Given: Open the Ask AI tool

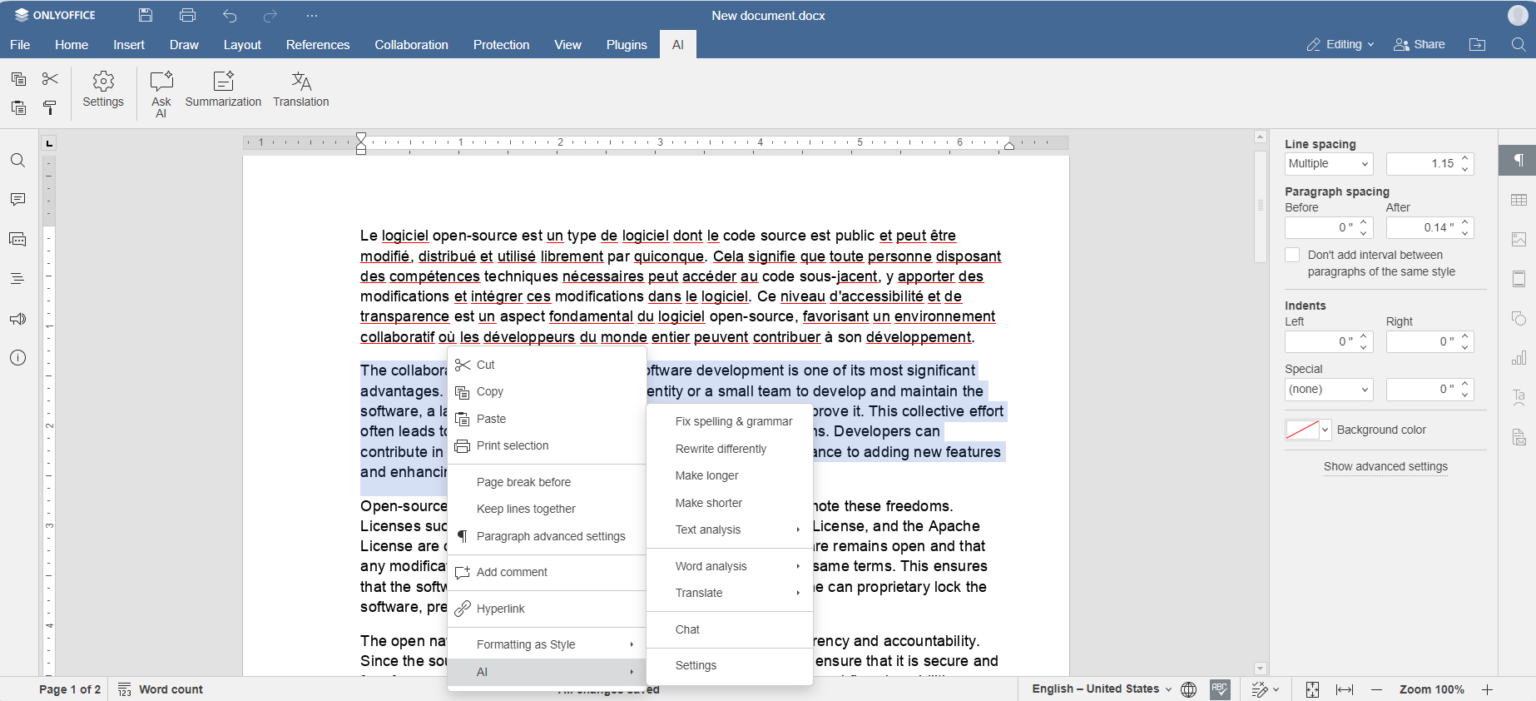Looking at the screenshot, I should pos(160,91).
